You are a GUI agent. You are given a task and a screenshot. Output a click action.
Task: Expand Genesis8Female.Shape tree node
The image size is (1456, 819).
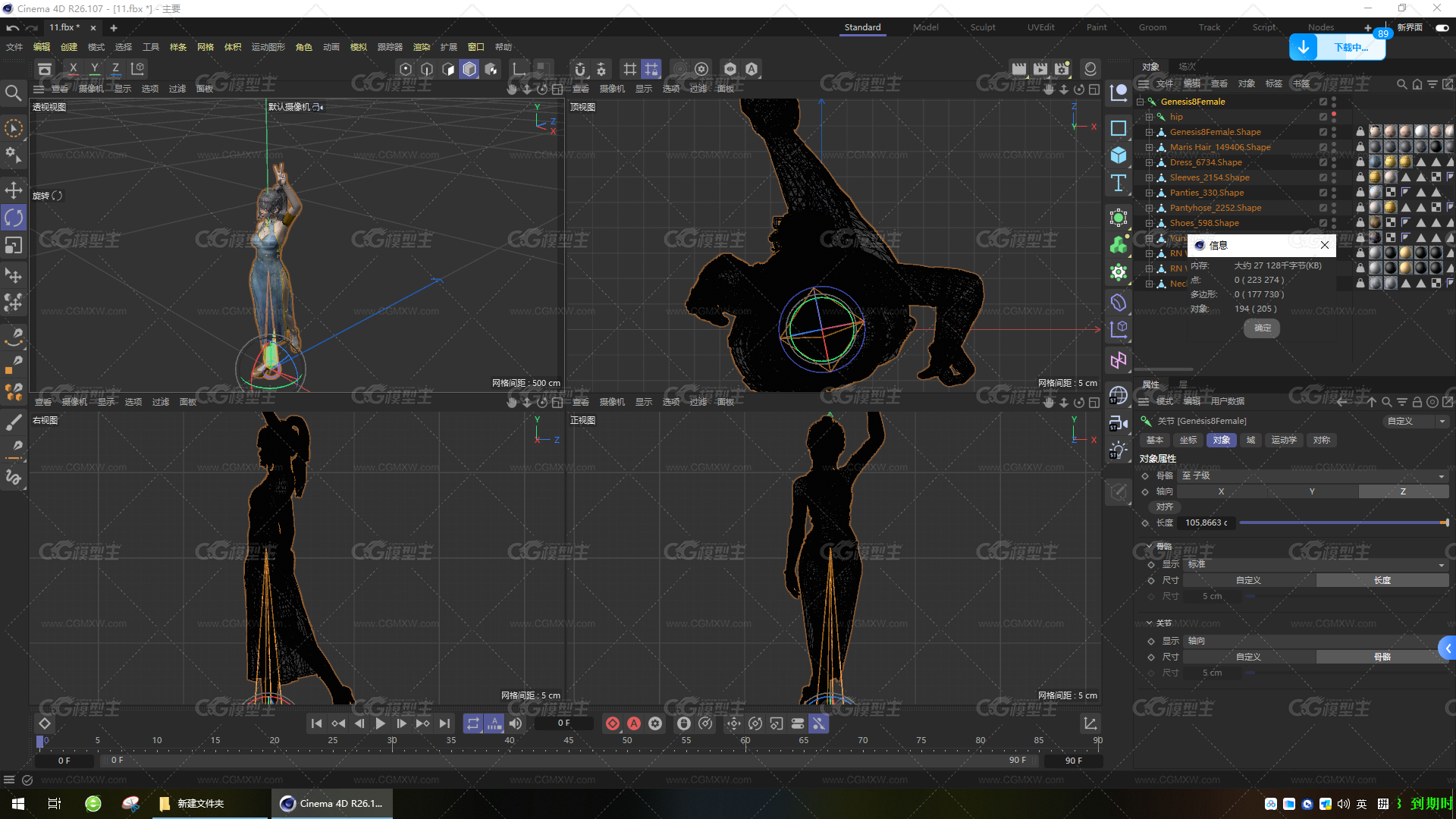tap(1149, 132)
